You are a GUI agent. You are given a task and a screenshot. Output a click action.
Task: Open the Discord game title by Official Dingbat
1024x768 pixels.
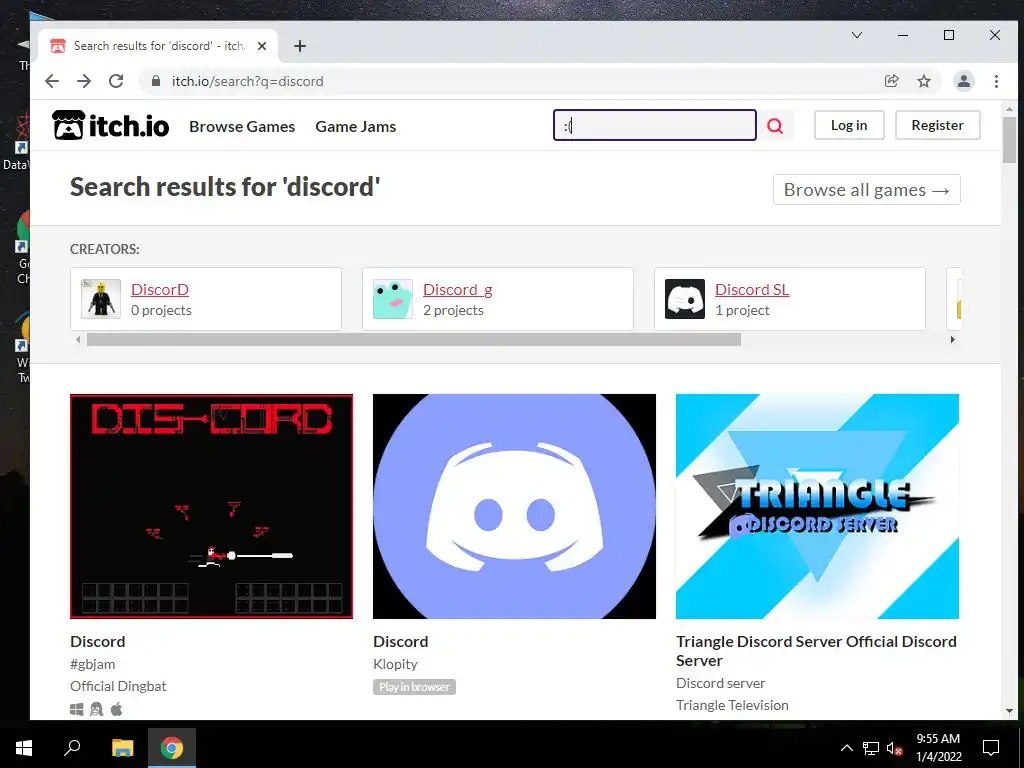[98, 641]
